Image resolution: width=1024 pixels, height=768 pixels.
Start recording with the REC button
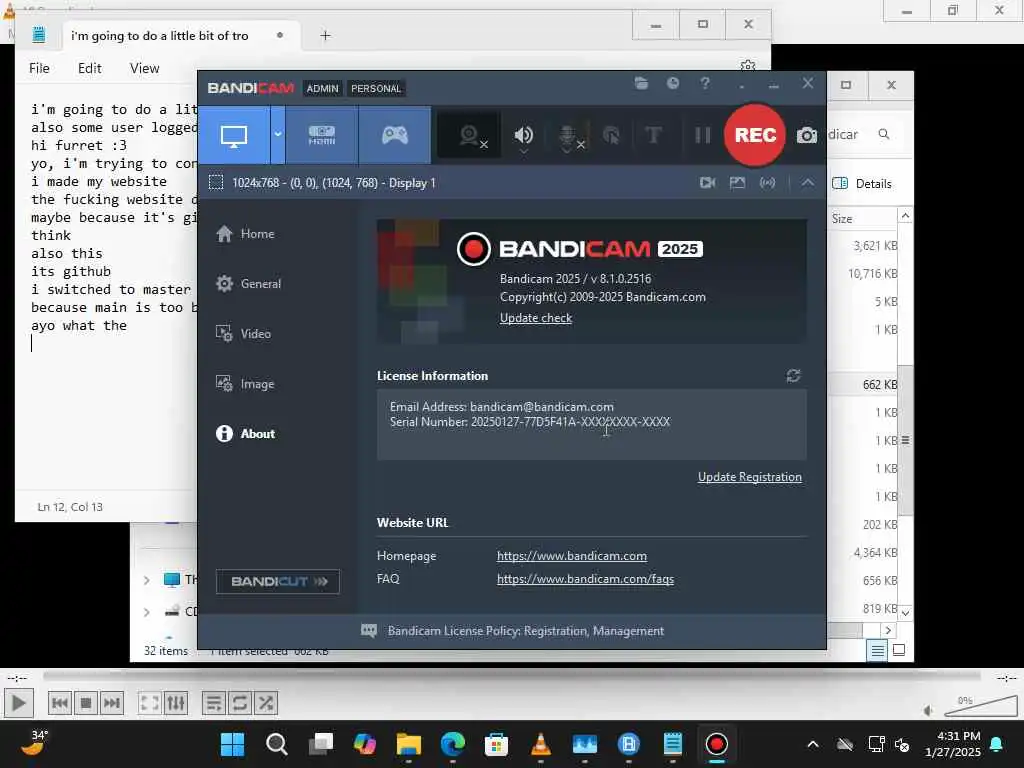(x=755, y=135)
